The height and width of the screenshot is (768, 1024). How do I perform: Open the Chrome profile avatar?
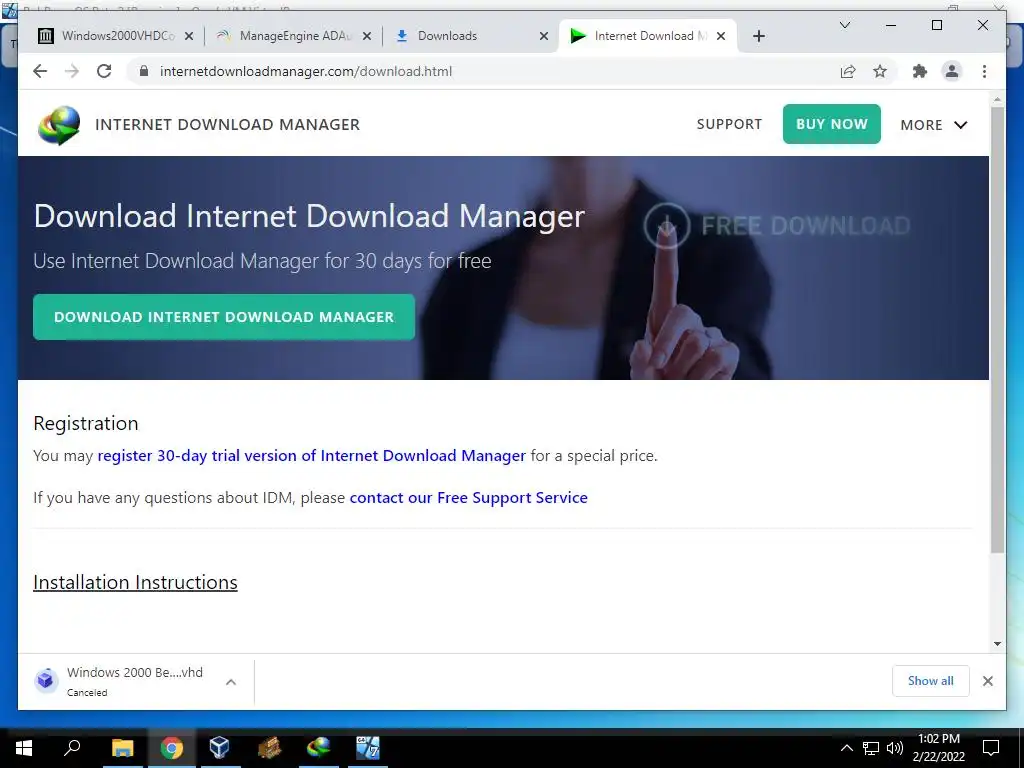click(952, 71)
